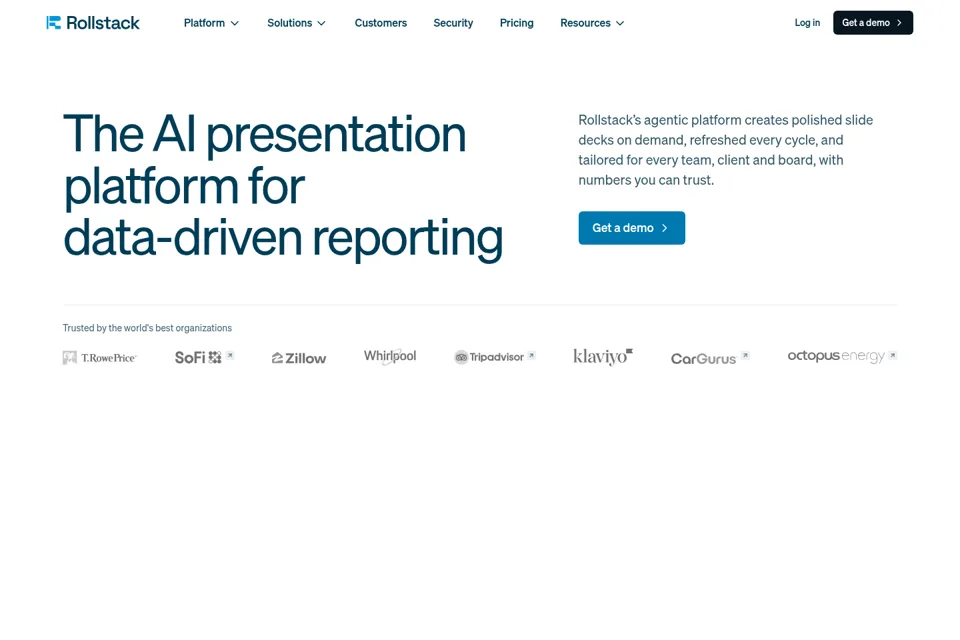Click the Zillow logo
The image size is (960, 640).
pyautogui.click(x=299, y=358)
